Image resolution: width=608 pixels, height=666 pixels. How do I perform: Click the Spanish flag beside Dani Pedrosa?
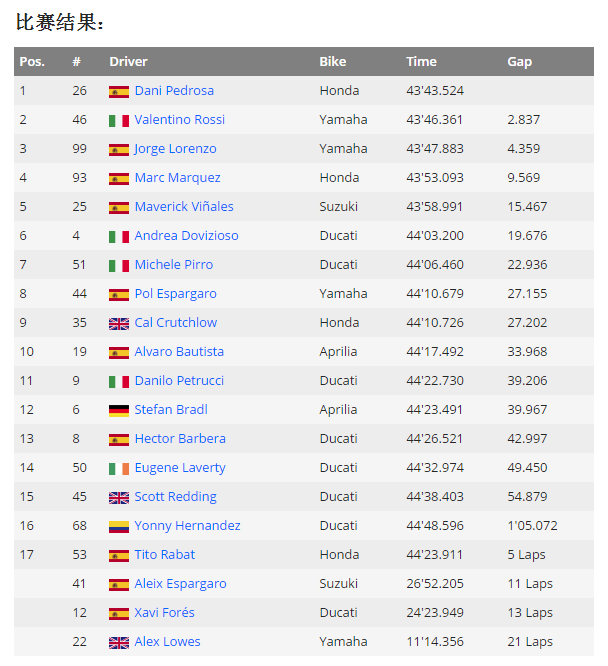click(x=119, y=91)
